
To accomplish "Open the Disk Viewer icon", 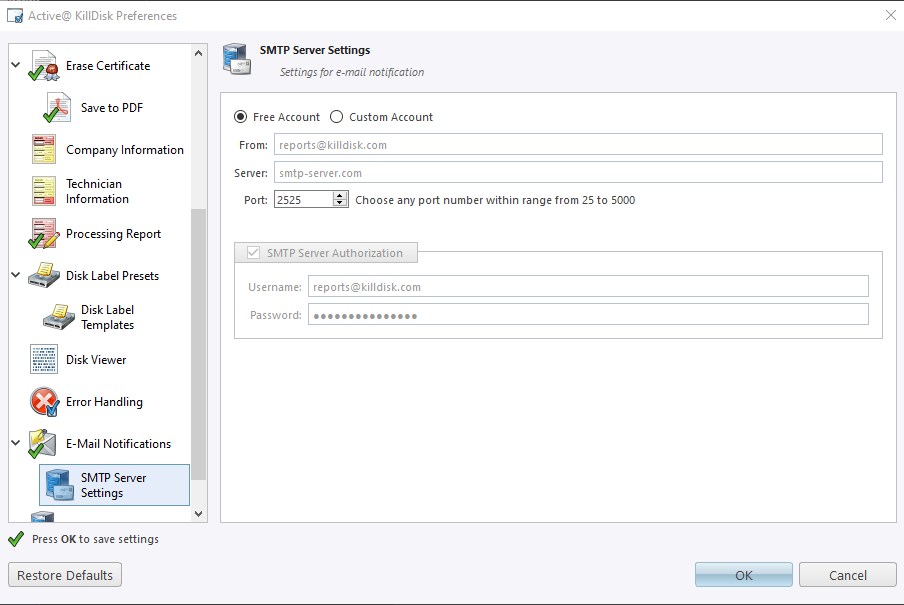I will point(42,359).
